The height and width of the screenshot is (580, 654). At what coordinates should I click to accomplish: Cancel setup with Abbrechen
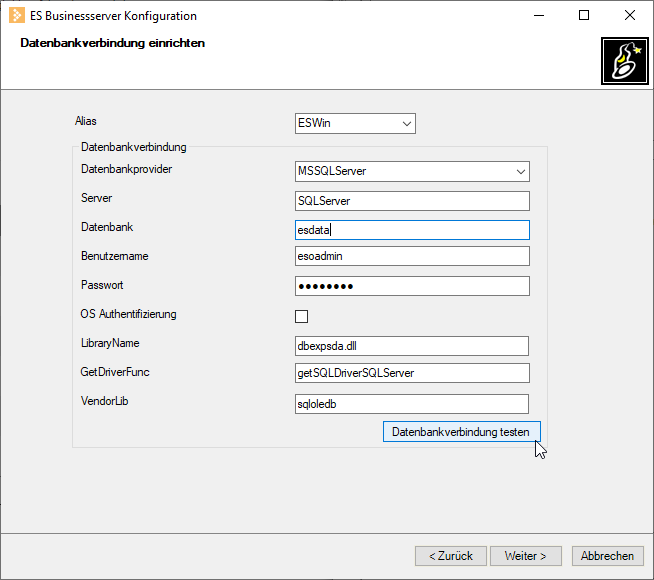point(607,556)
